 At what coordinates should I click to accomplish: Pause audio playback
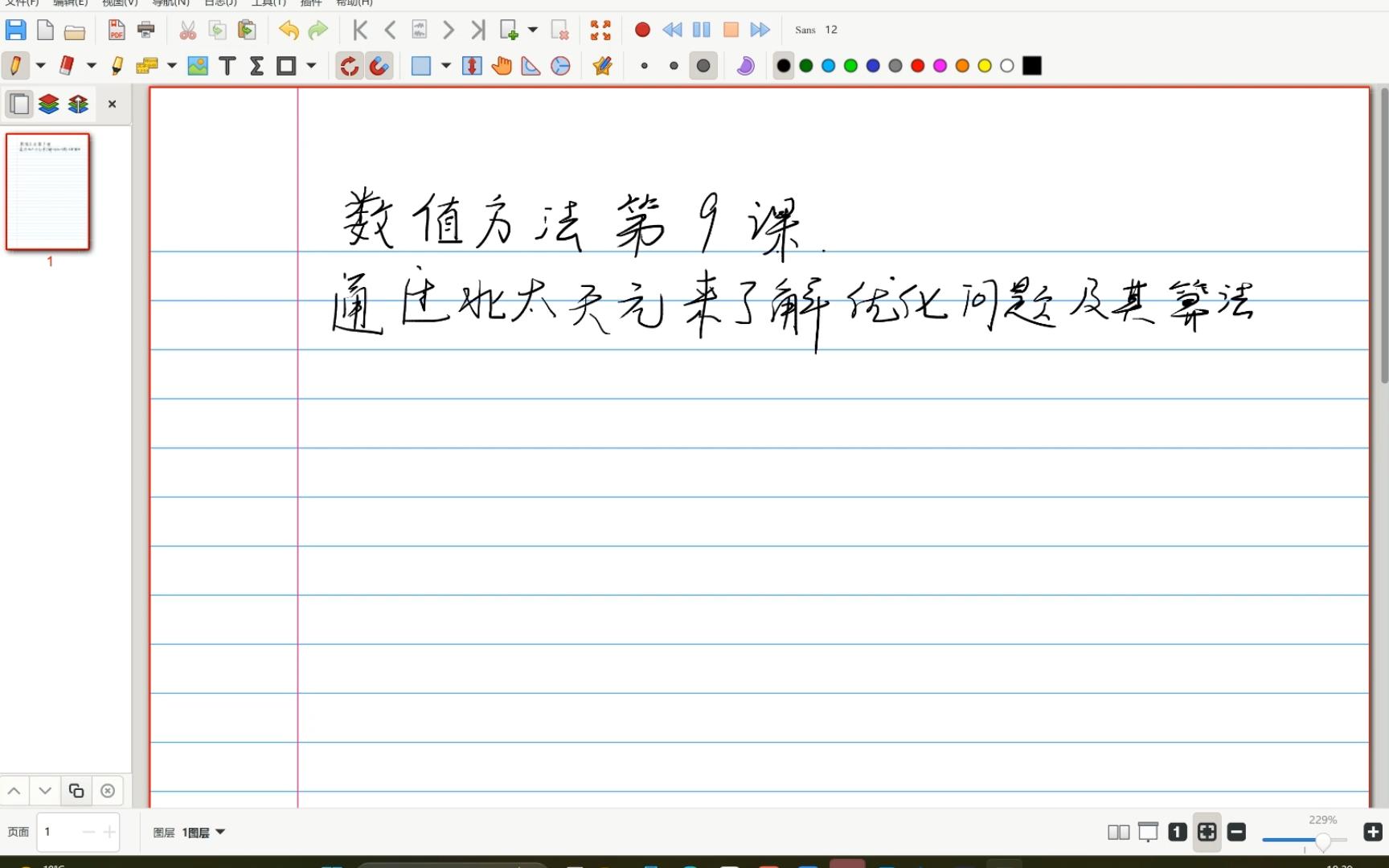701,31
